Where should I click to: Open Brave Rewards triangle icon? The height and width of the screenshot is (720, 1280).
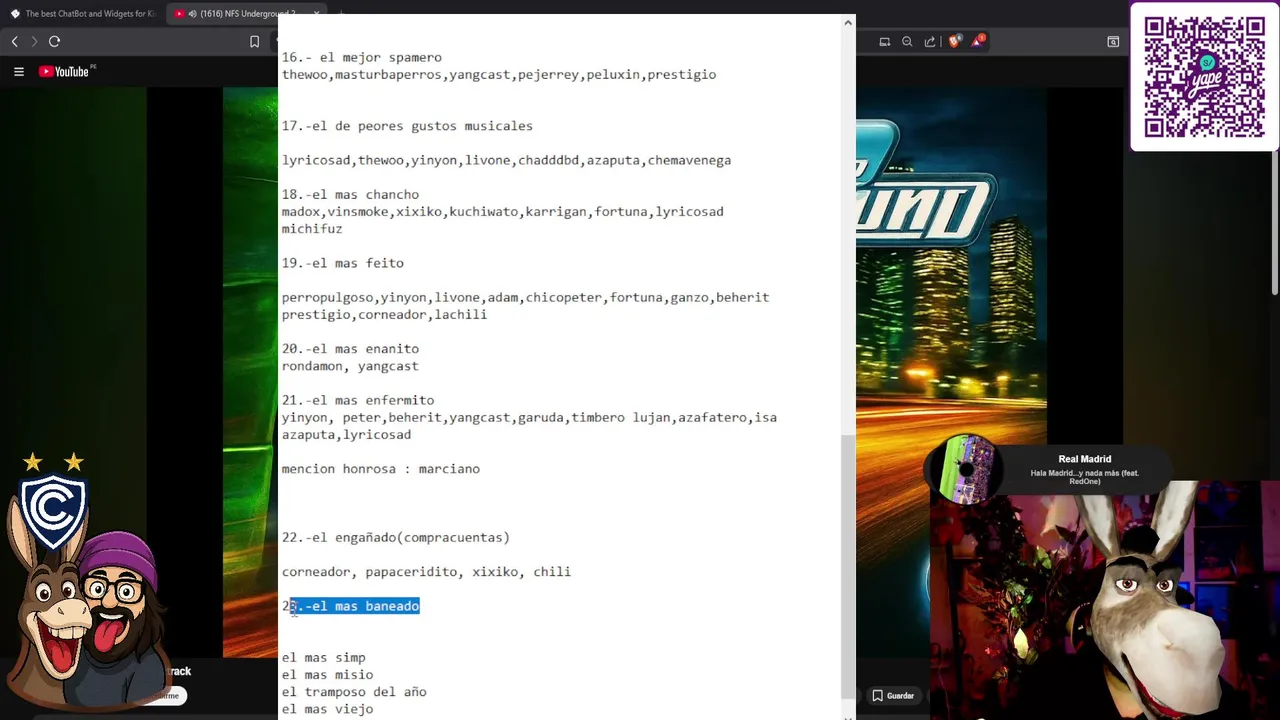coord(979,41)
